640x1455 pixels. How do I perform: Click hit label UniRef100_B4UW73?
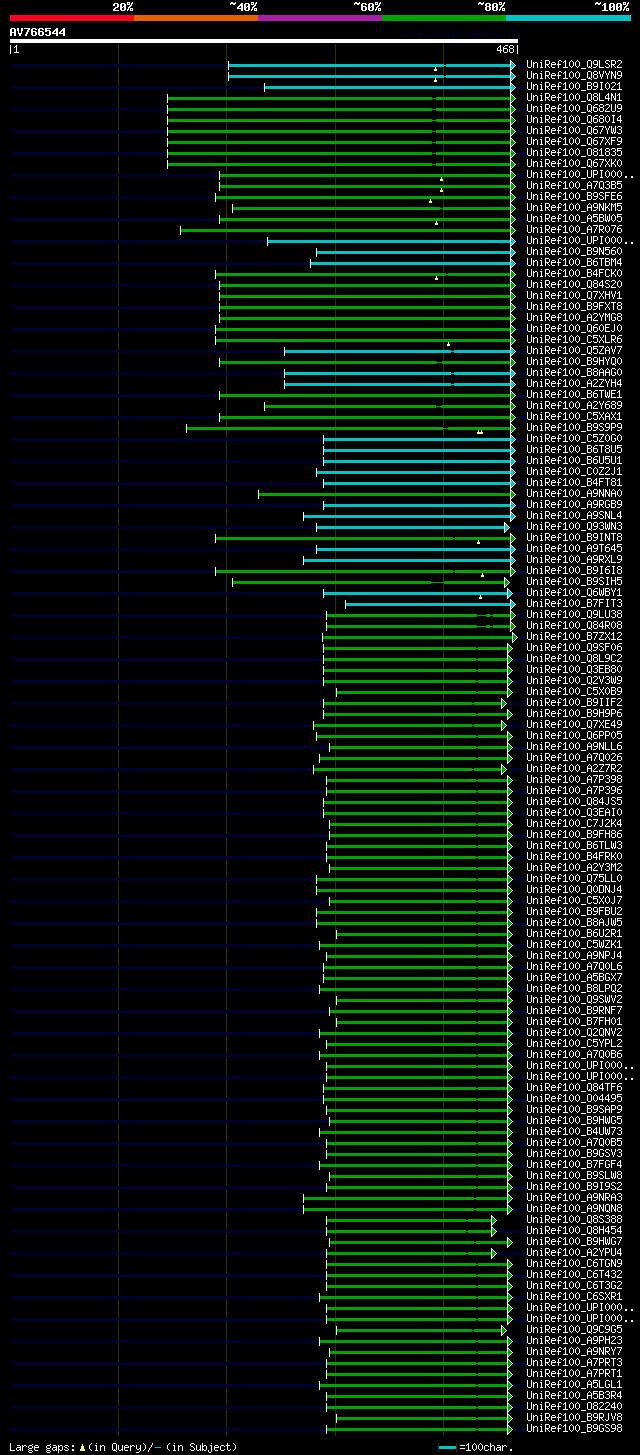[574, 1131]
